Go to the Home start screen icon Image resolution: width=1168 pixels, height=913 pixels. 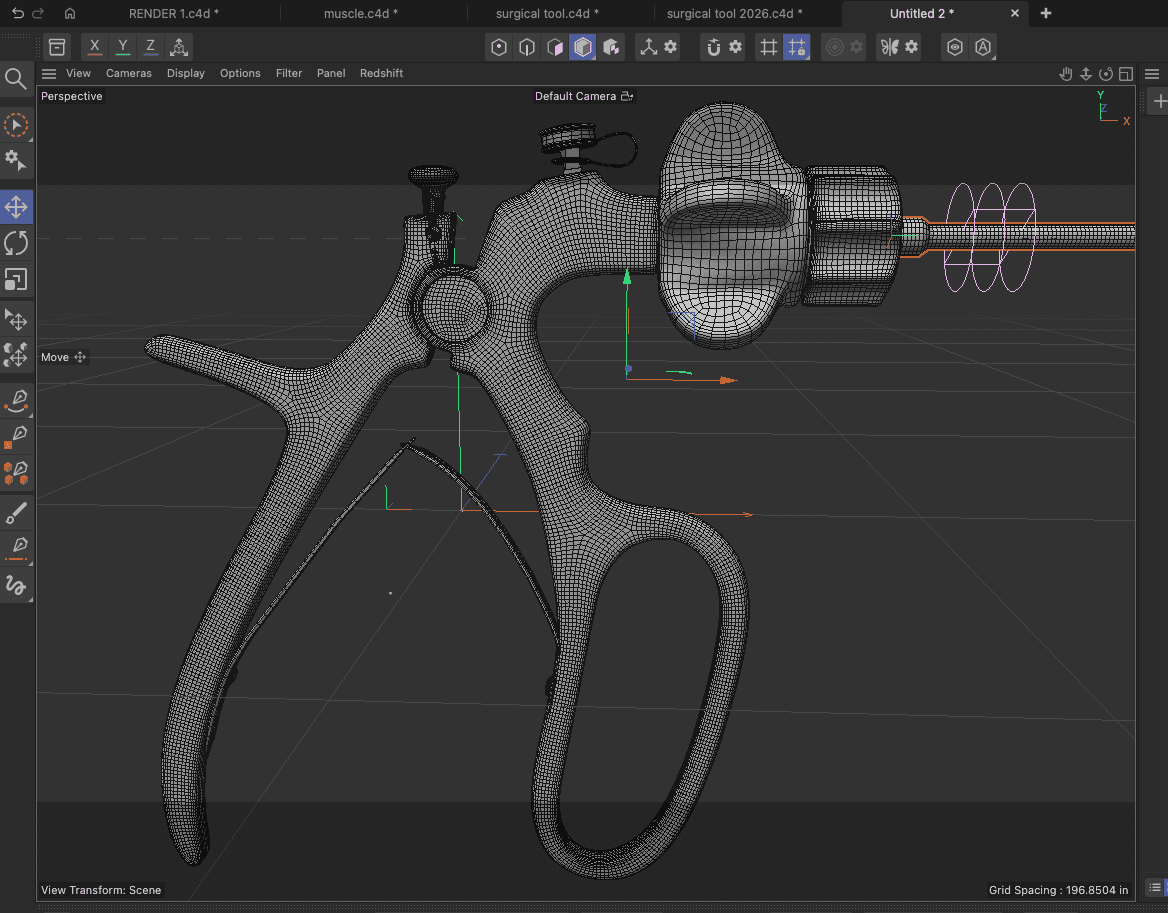69,14
